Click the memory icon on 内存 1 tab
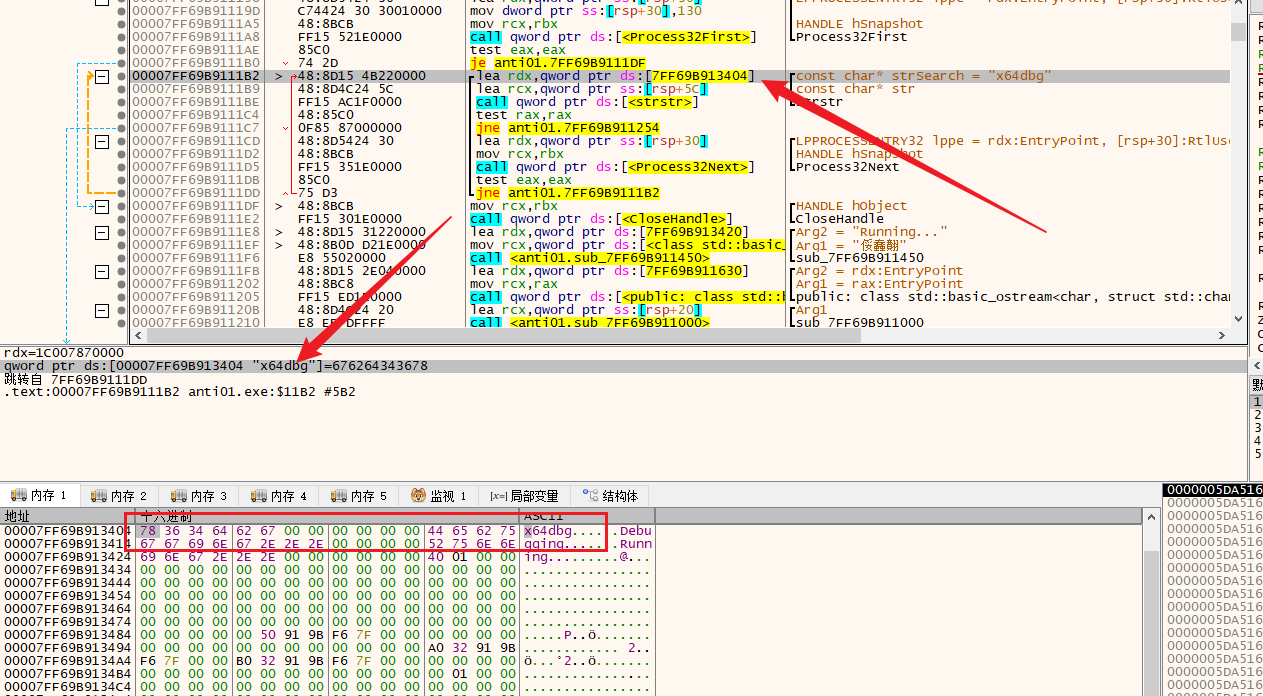Screen dimensions: 1263x696 pos(18,496)
